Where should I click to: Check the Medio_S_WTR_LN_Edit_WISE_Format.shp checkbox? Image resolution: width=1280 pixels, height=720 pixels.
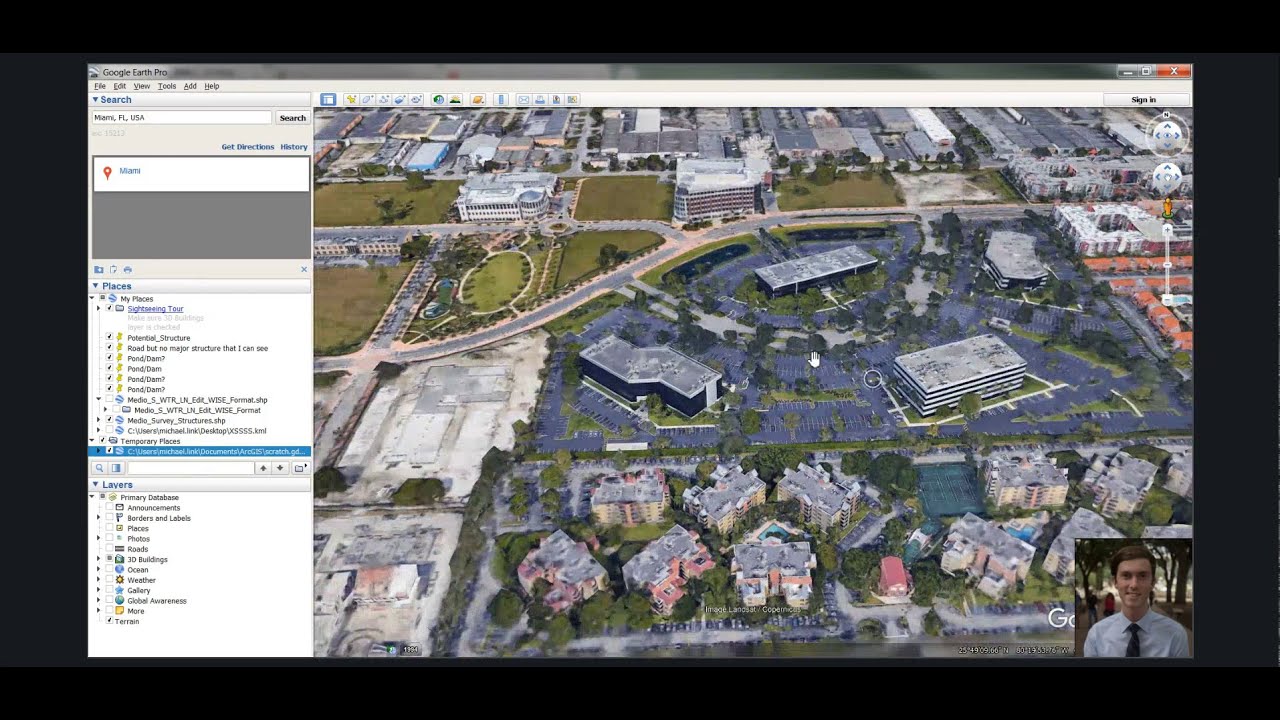pyautogui.click(x=109, y=400)
